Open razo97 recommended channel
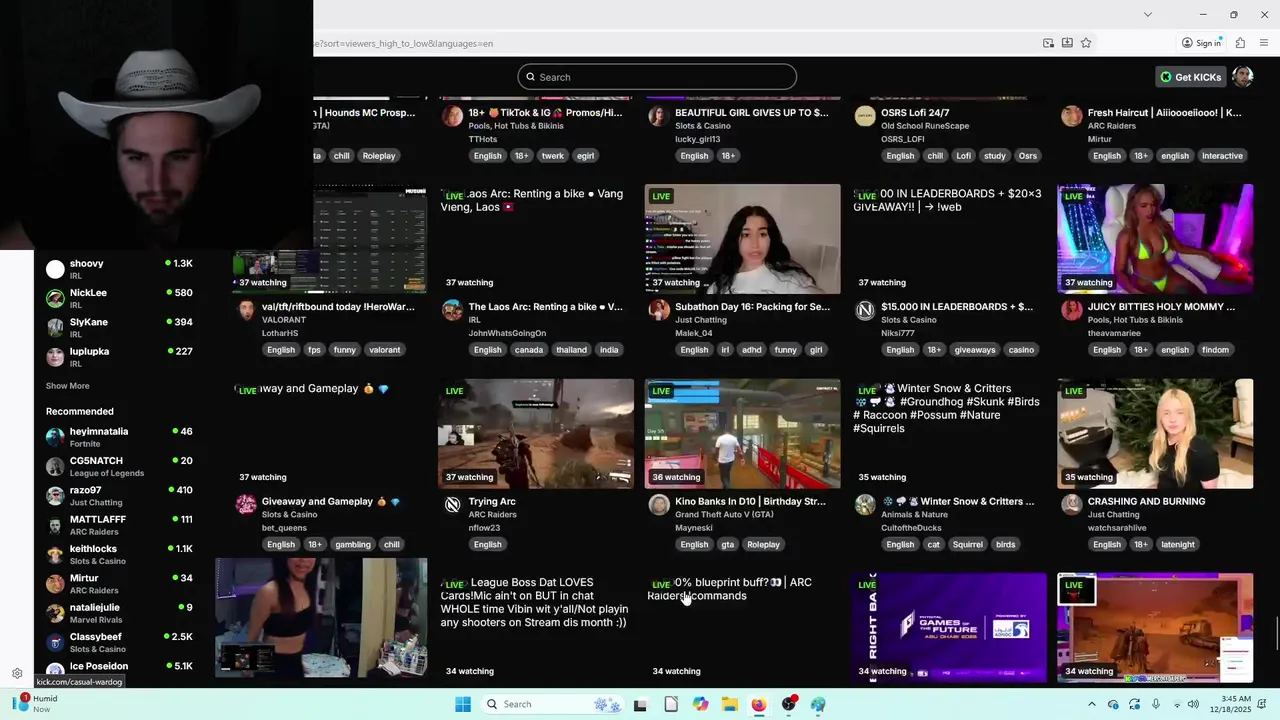This screenshot has height=720, width=1280. [119, 496]
